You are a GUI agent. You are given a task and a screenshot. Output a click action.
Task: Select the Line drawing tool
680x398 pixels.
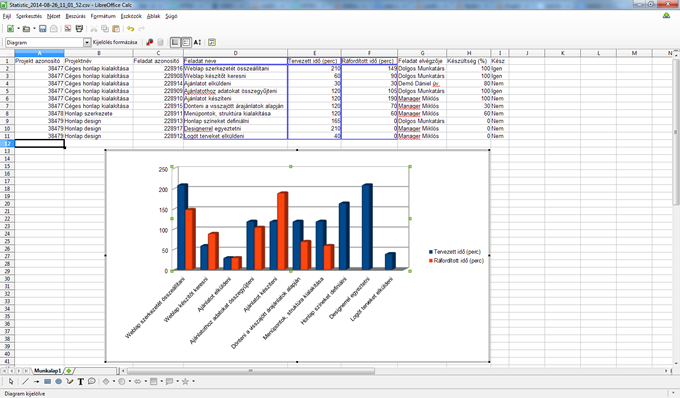tap(25, 382)
